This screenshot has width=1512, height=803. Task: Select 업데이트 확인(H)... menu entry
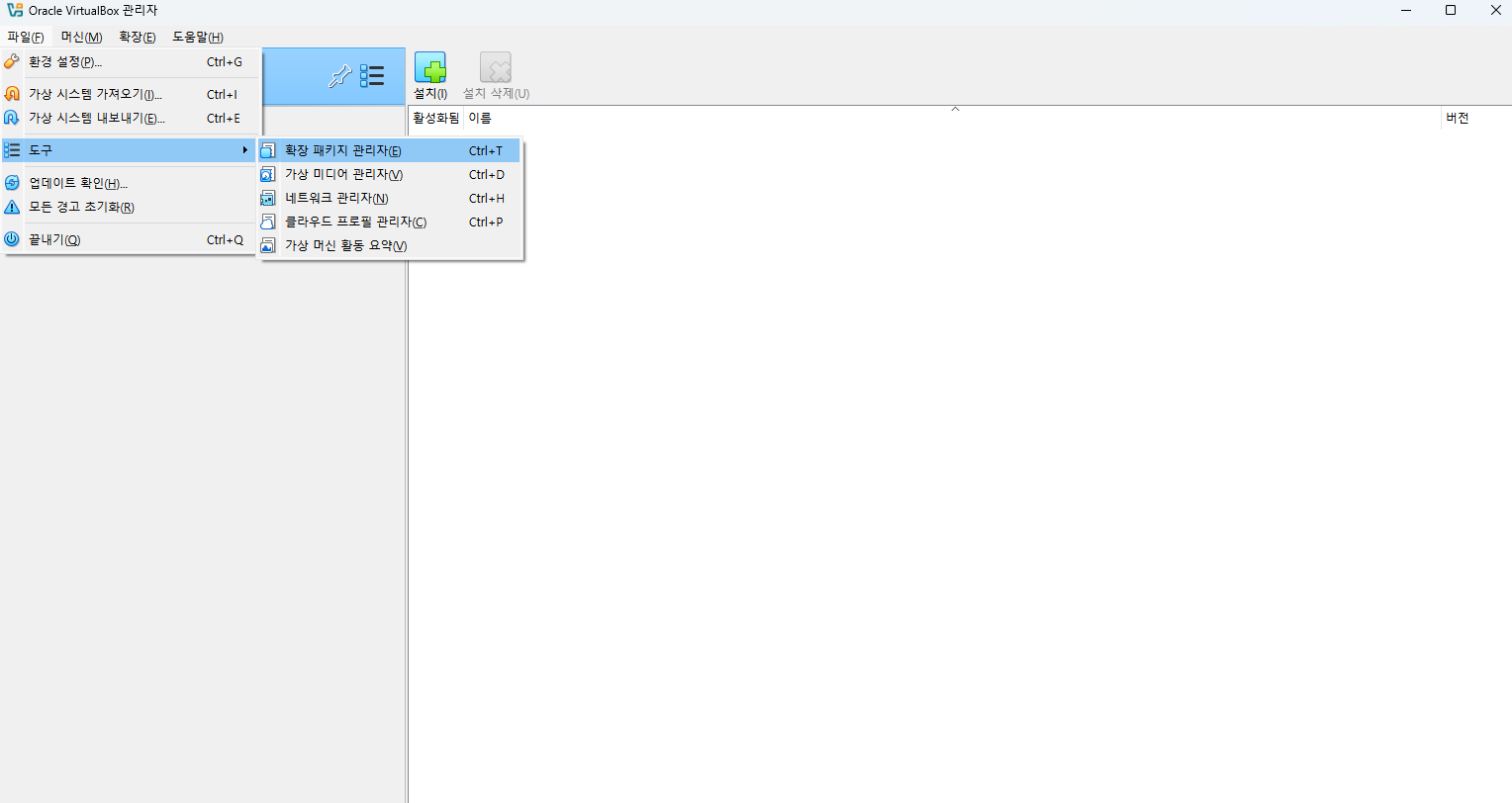click(131, 183)
